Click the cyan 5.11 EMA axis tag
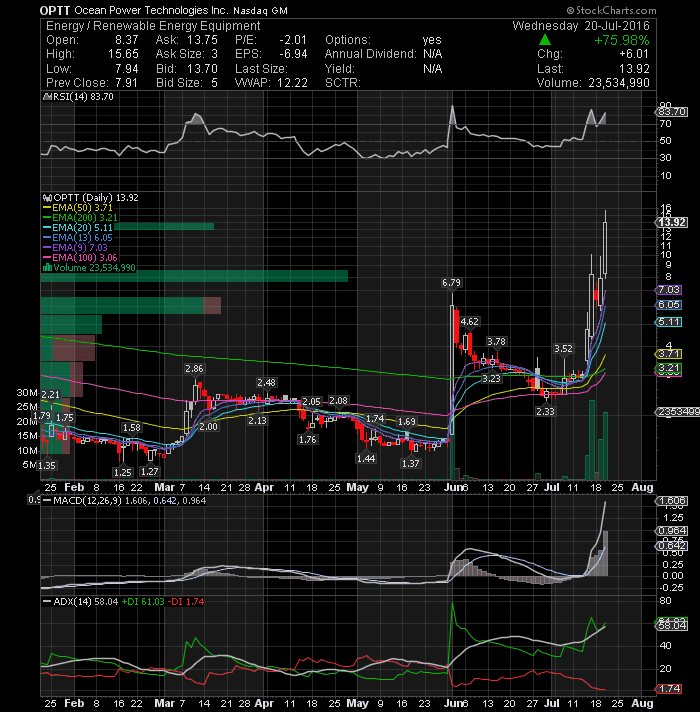Image resolution: width=700 pixels, height=712 pixels. click(668, 322)
